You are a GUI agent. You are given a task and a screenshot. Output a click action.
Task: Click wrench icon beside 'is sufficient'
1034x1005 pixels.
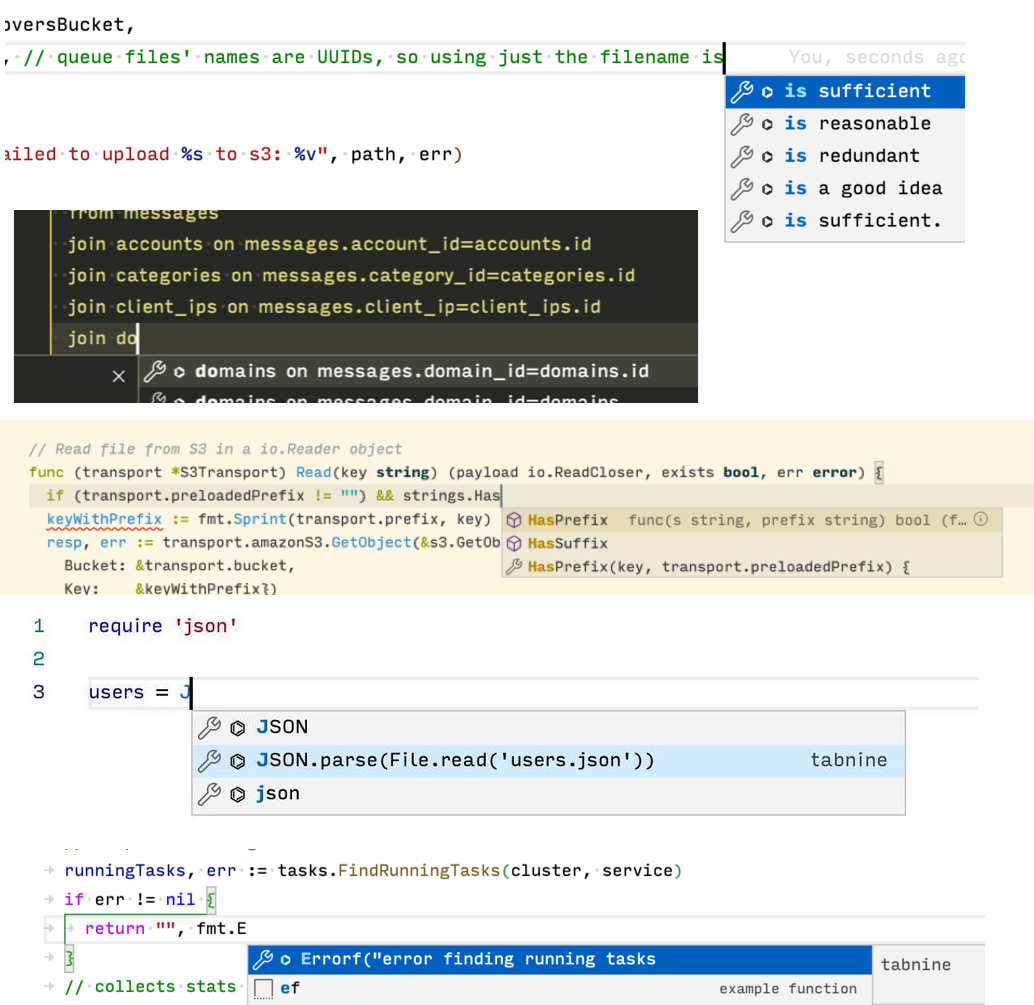pyautogui.click(x=742, y=92)
